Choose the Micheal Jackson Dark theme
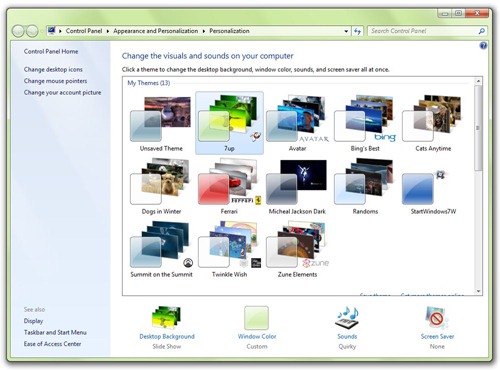Screen dimensions: 500x370 (x=297, y=186)
